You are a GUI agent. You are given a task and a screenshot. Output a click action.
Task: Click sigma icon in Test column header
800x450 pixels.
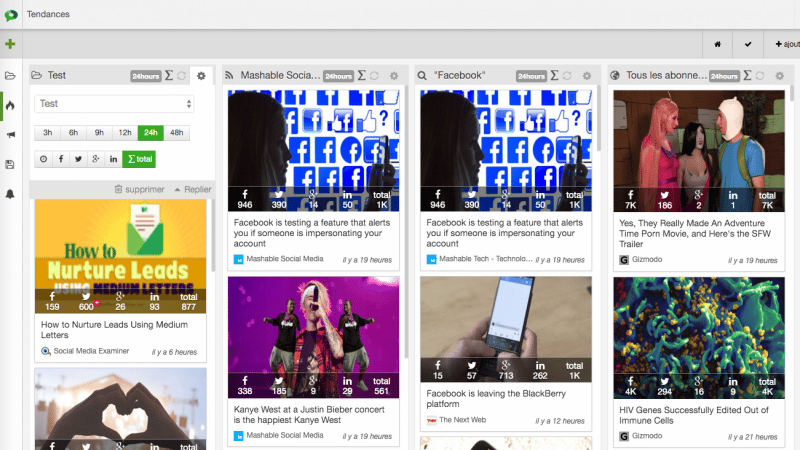click(x=169, y=76)
